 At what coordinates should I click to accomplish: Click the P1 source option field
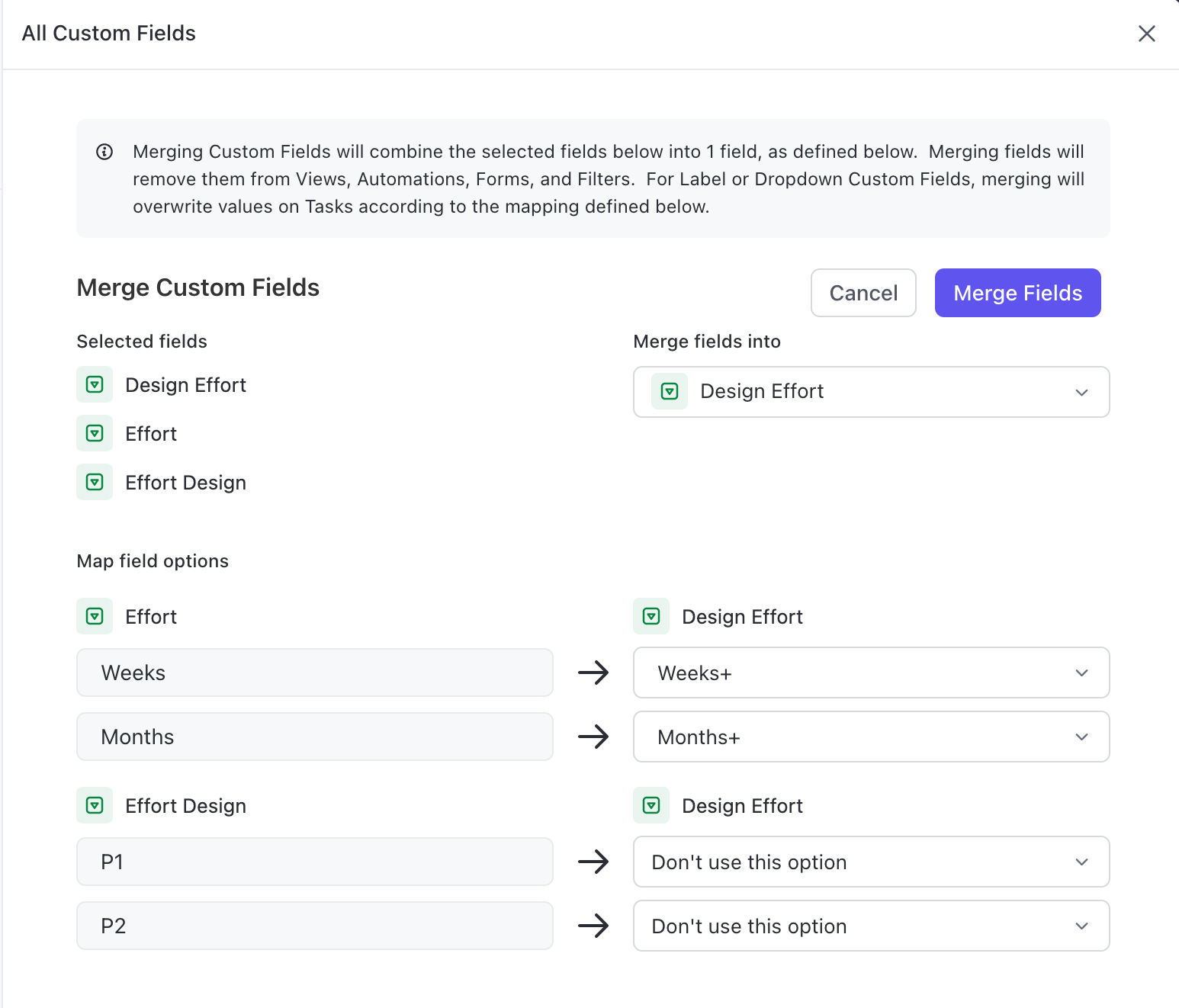314,862
